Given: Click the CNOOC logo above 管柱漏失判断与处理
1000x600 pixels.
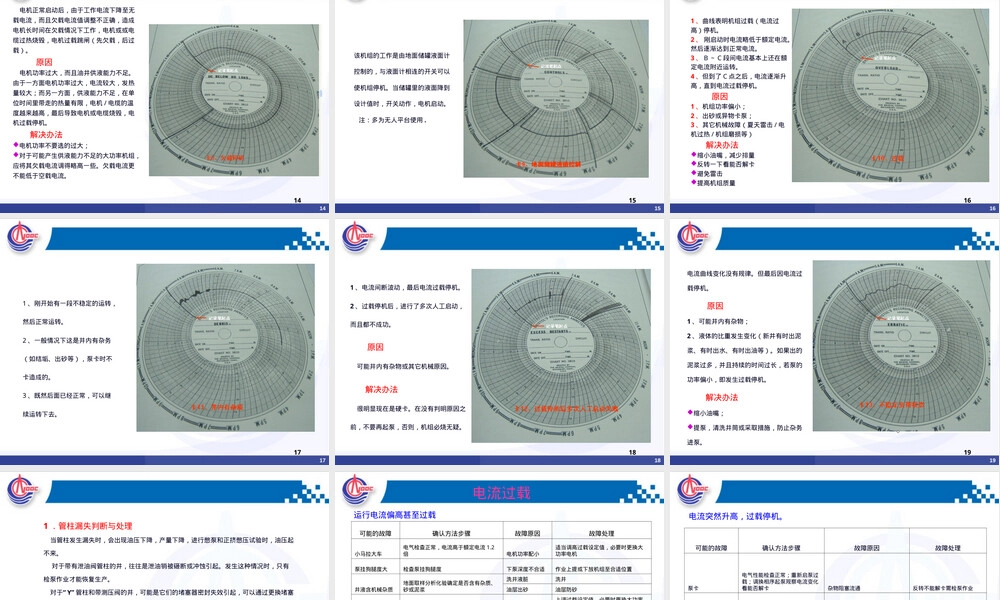Looking at the screenshot, I should [x=23, y=490].
